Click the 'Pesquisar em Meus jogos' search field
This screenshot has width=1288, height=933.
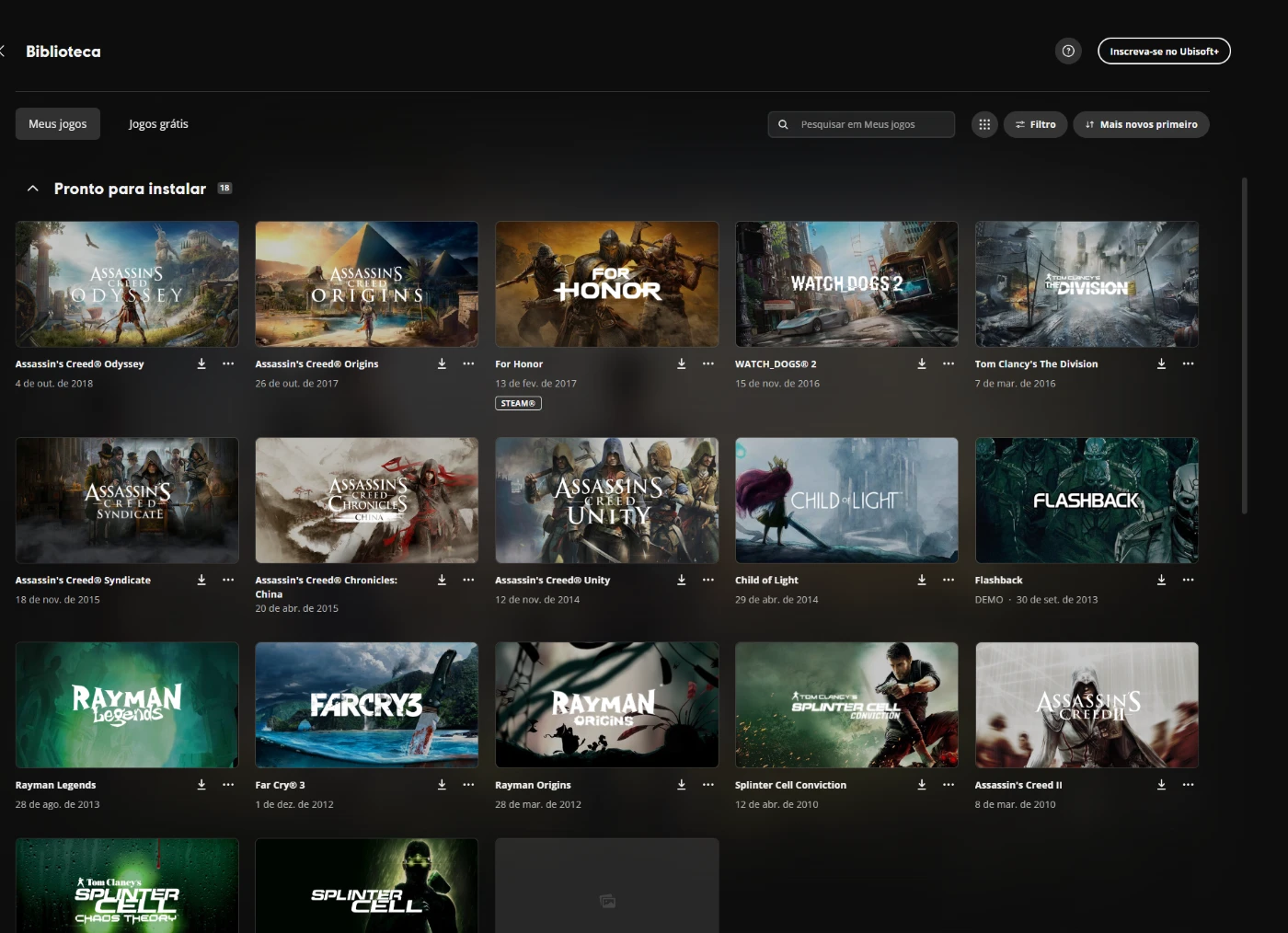point(869,124)
